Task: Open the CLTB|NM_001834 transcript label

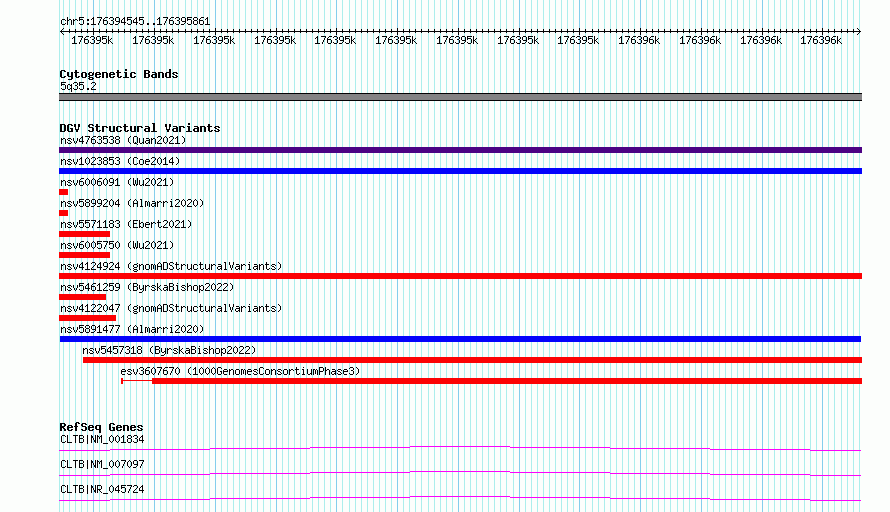Action: pyautogui.click(x=102, y=439)
